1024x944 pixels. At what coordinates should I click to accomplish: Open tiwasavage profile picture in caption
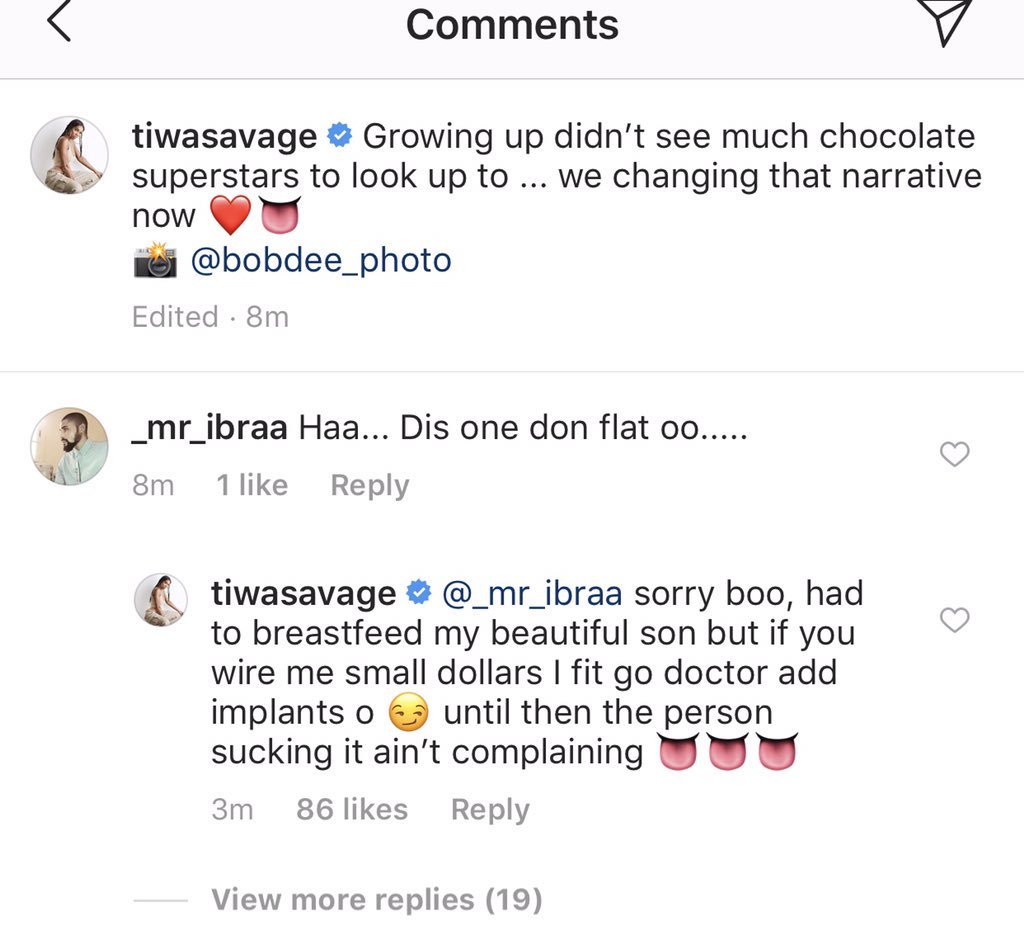(x=69, y=154)
